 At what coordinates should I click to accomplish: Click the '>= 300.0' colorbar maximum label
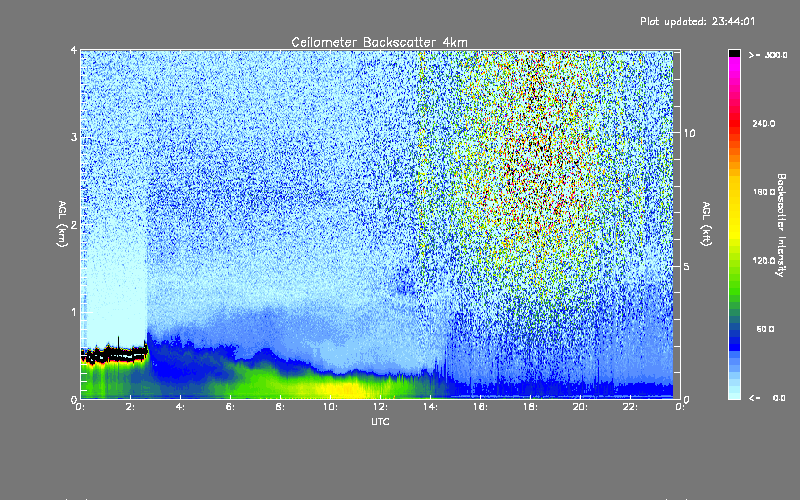click(x=768, y=55)
